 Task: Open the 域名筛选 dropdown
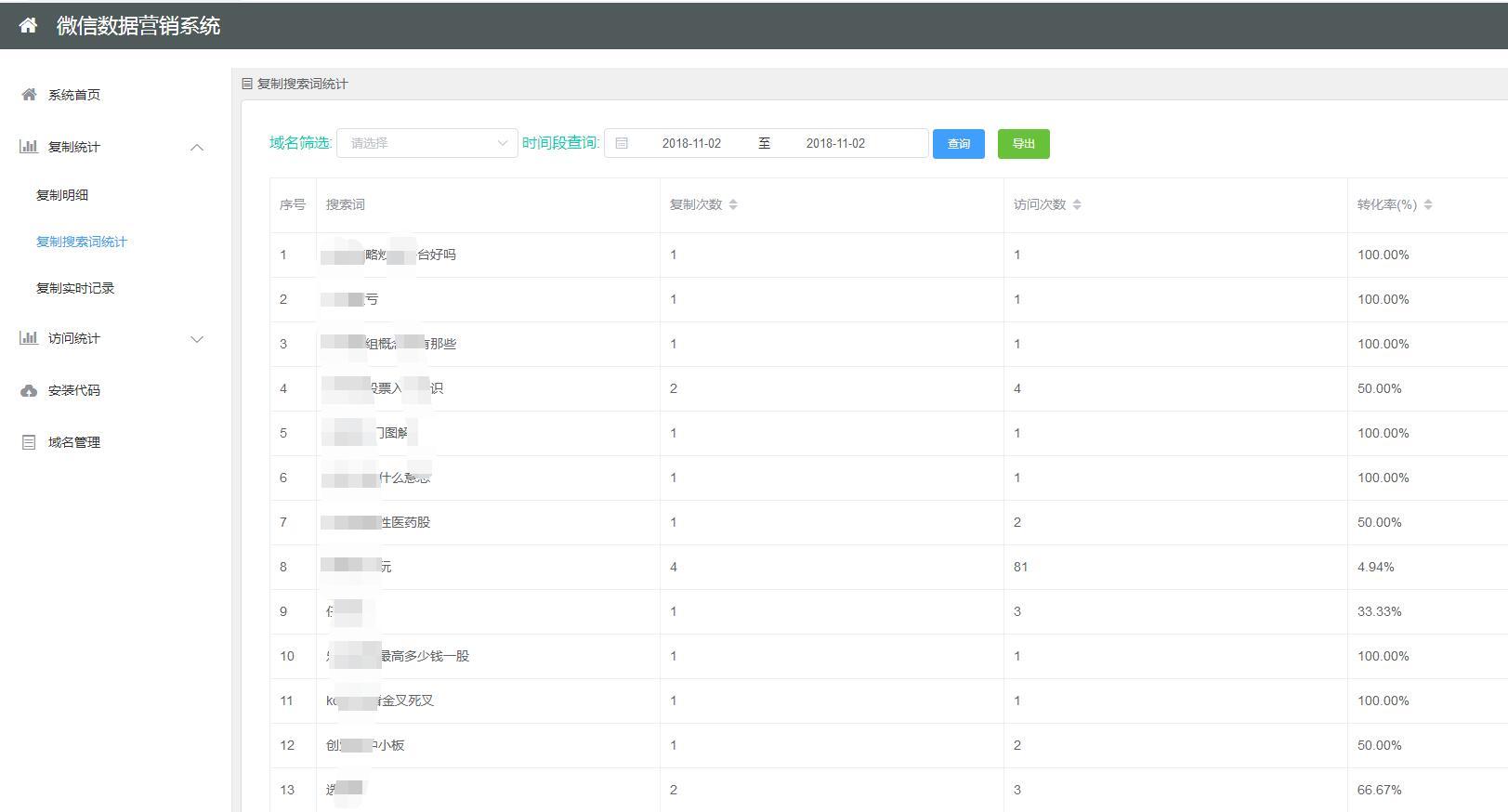click(x=427, y=143)
